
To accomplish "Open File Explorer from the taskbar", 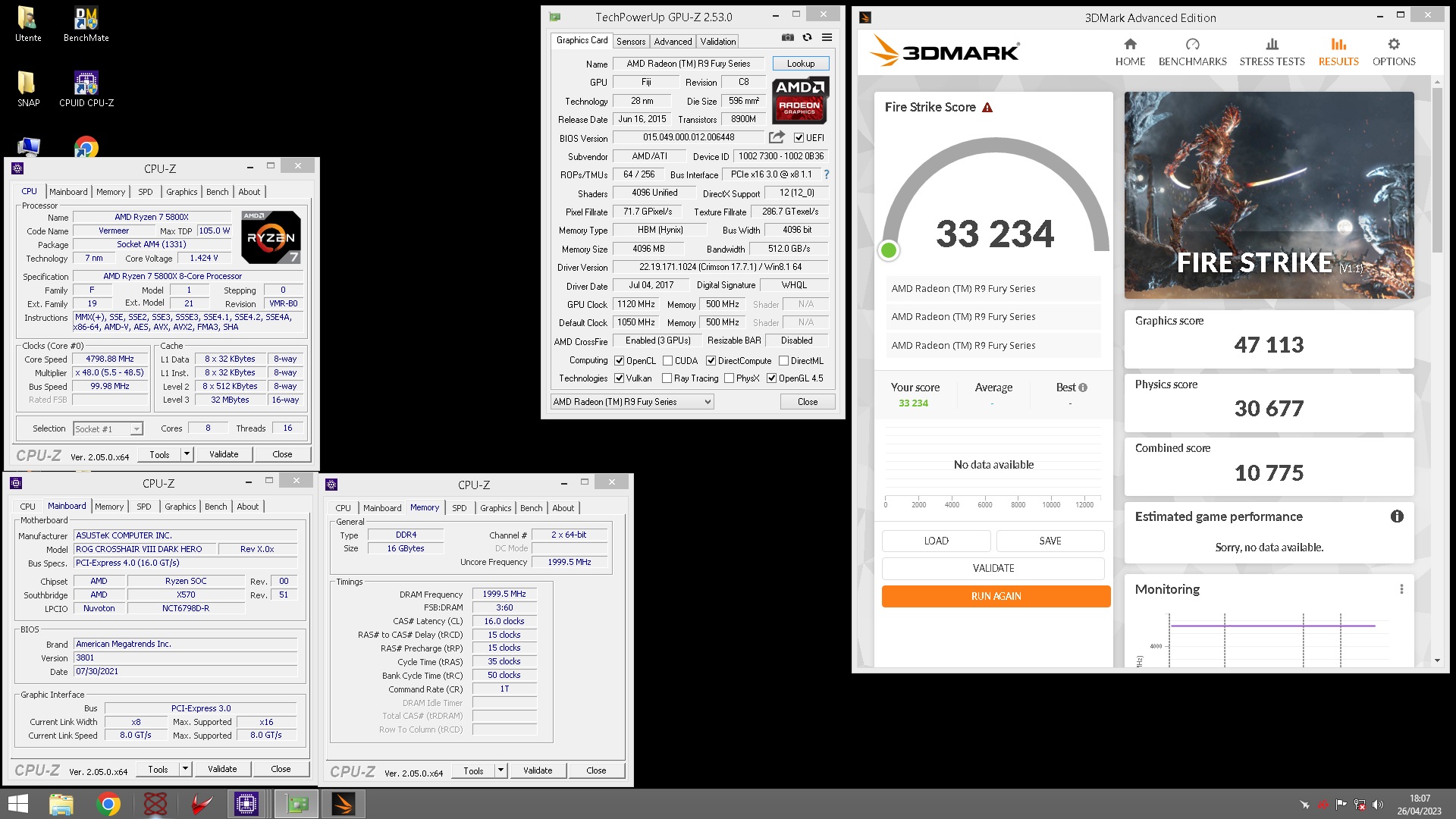I will click(61, 804).
